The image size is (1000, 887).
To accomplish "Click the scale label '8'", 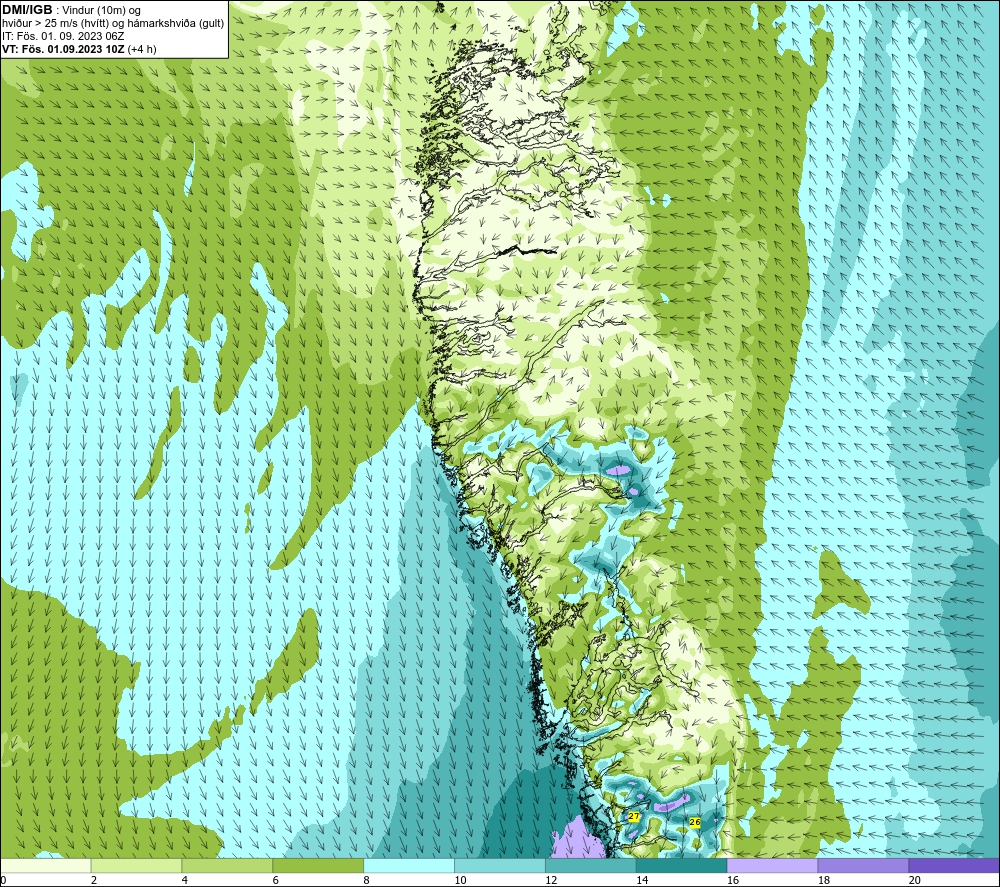I will pos(367,880).
